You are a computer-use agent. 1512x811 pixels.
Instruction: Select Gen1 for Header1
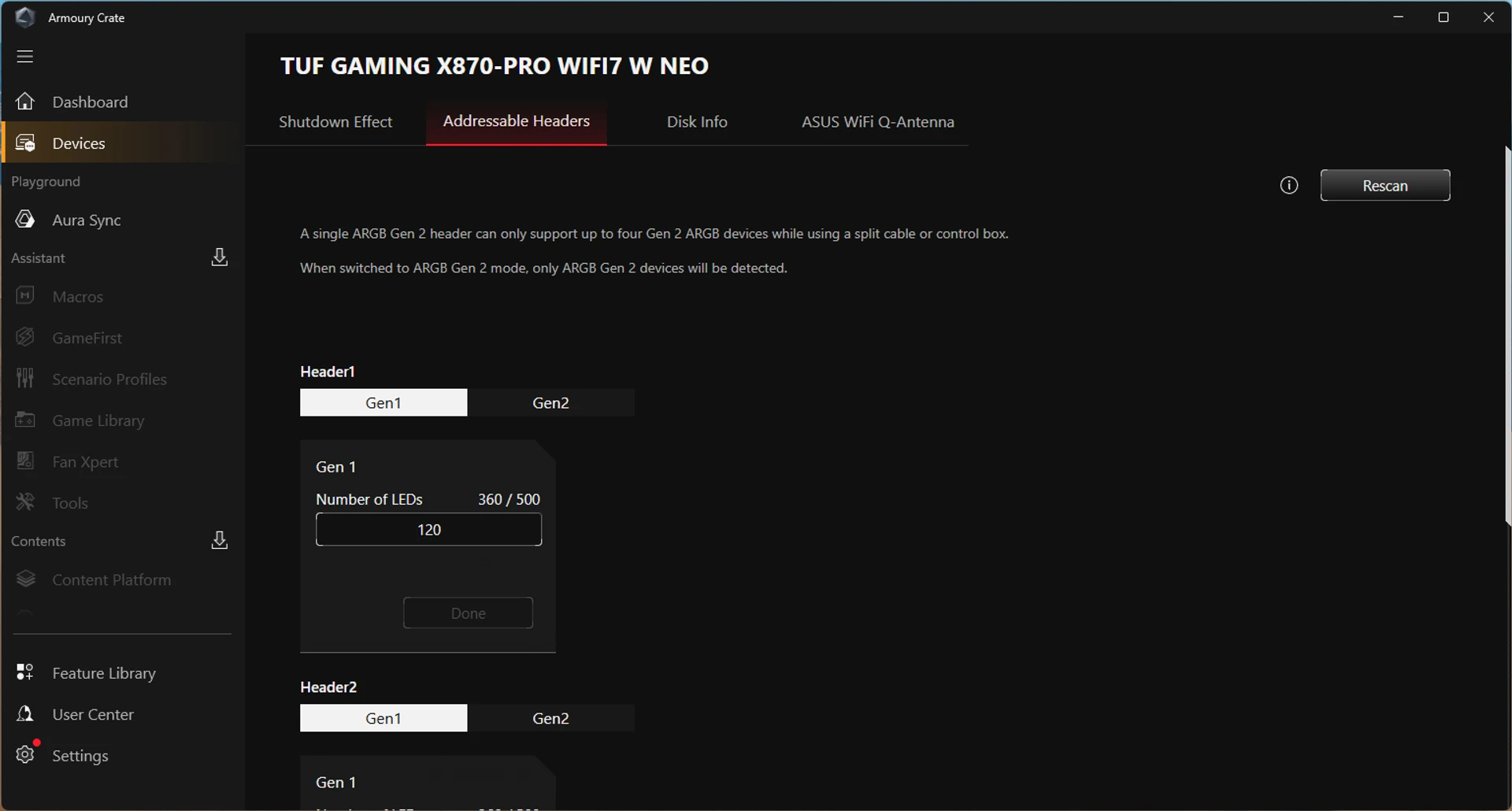[x=384, y=402]
